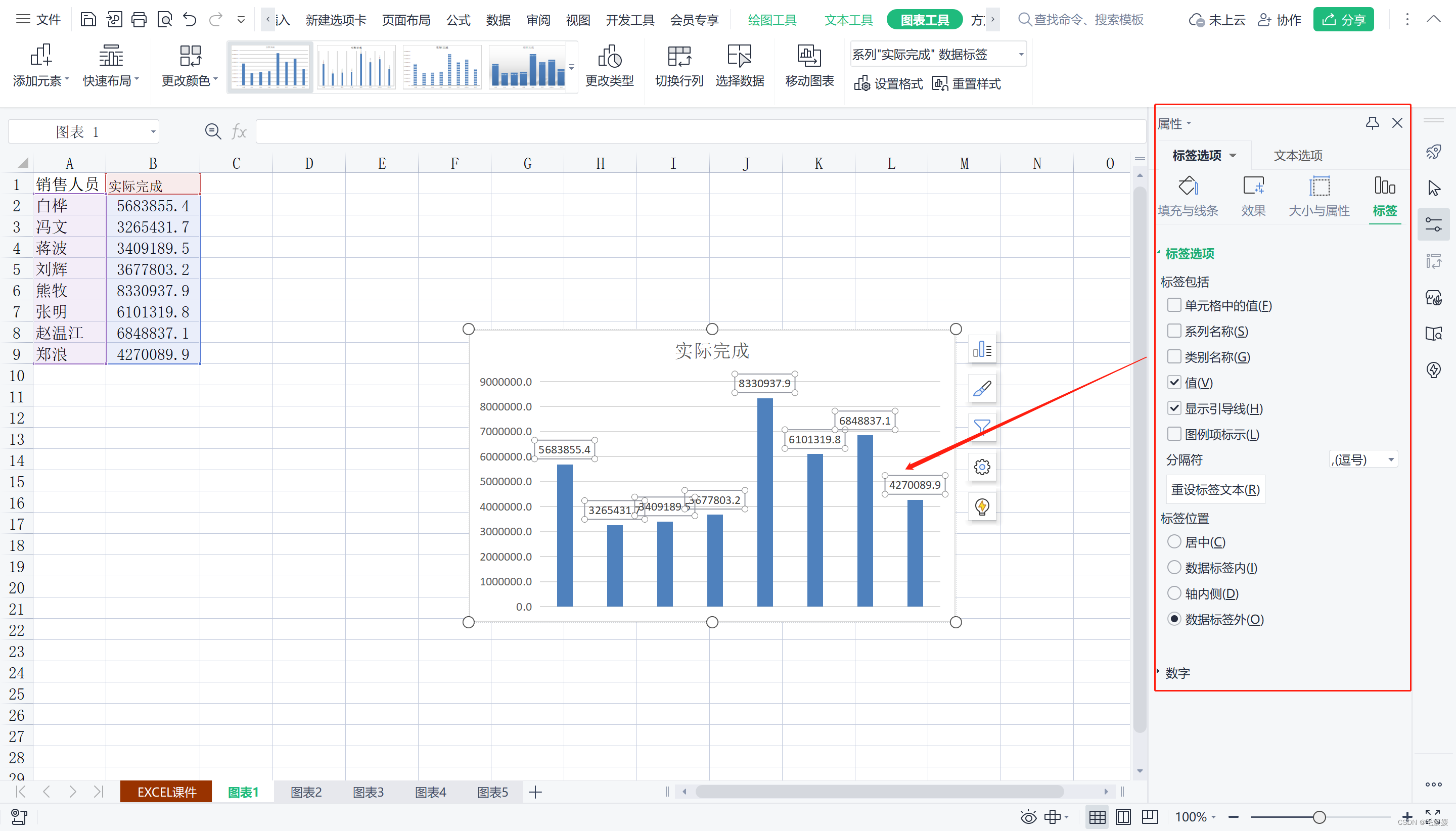Expand Number (数字) section
This screenshot has width=1456, height=831.
pos(1177,673)
